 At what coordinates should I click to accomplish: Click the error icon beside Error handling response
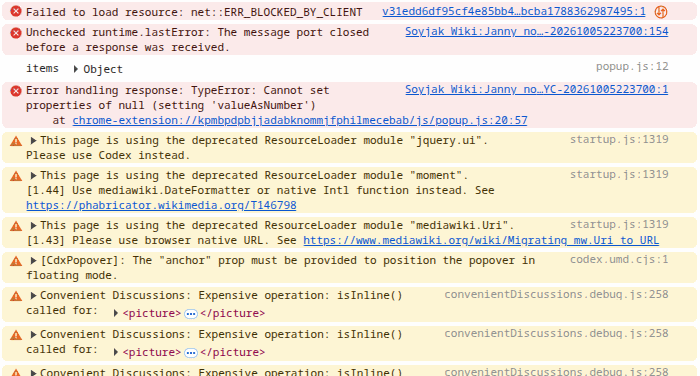click(x=16, y=91)
